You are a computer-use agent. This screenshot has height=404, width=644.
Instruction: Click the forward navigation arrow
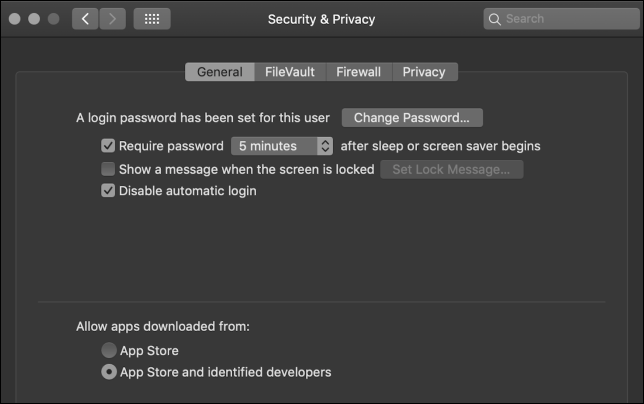click(112, 19)
